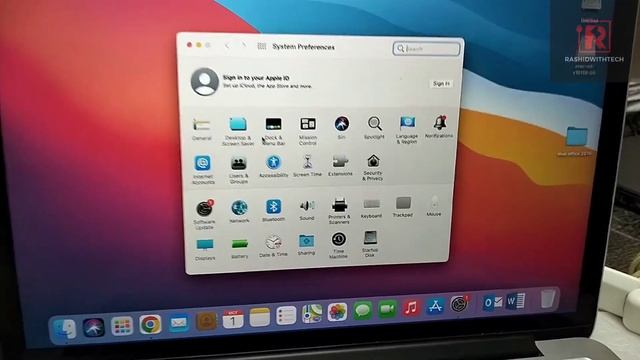The width and height of the screenshot is (640, 360).
Task: Open Time Machine preferences
Action: [338, 239]
